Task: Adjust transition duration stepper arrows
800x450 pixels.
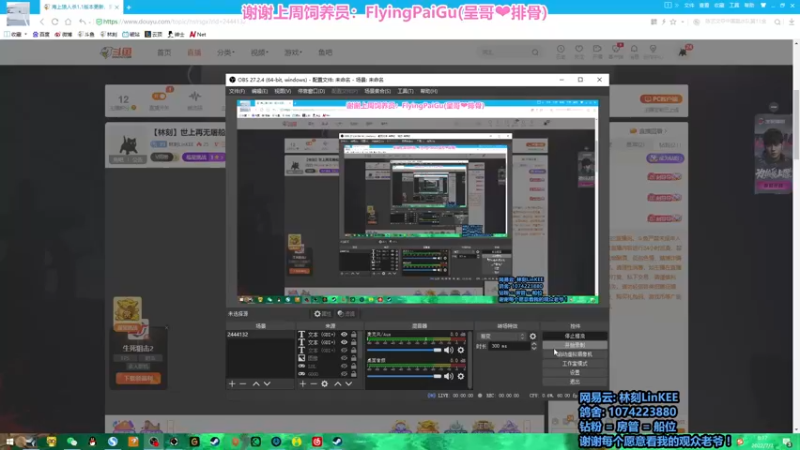Action: (x=534, y=346)
